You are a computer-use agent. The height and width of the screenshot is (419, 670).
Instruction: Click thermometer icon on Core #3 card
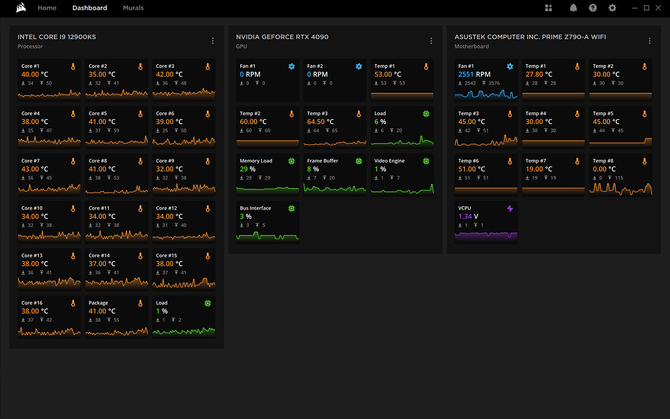pyautogui.click(x=208, y=67)
